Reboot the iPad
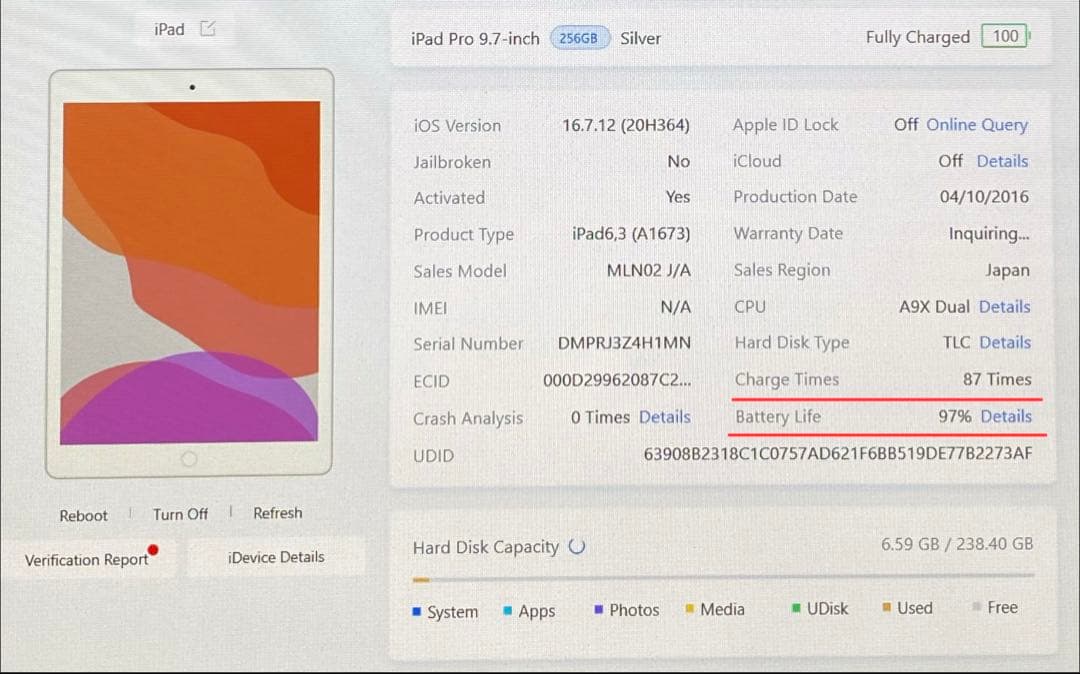This screenshot has width=1080, height=674. pyautogui.click(x=83, y=514)
